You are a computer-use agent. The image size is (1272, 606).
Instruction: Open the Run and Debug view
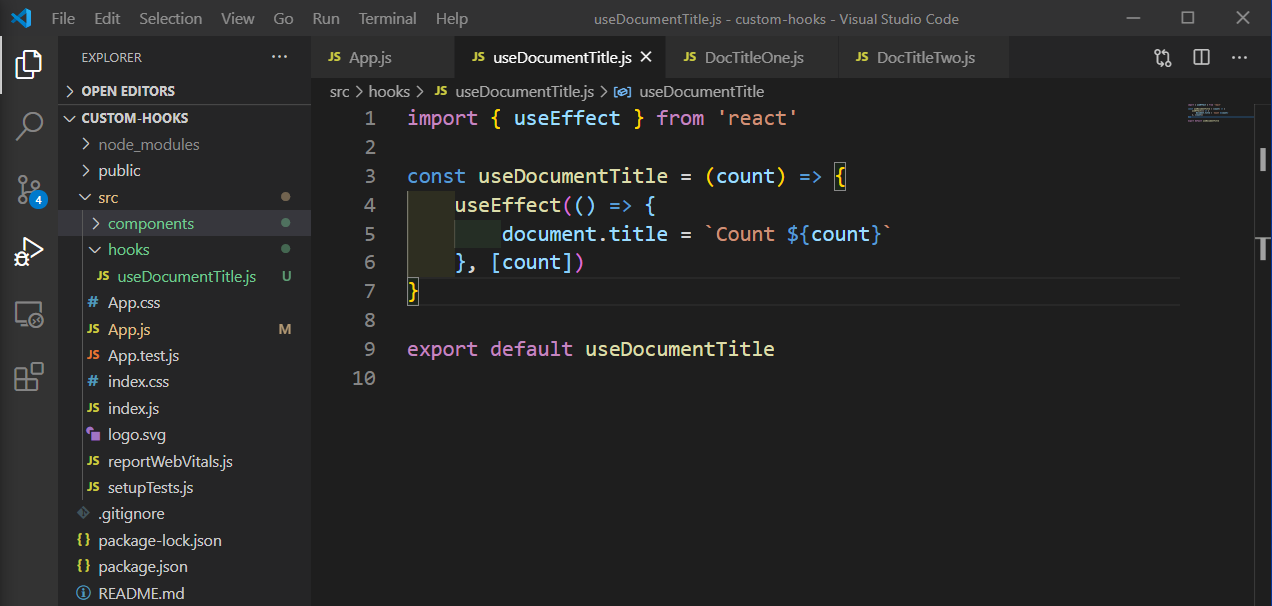(29, 252)
